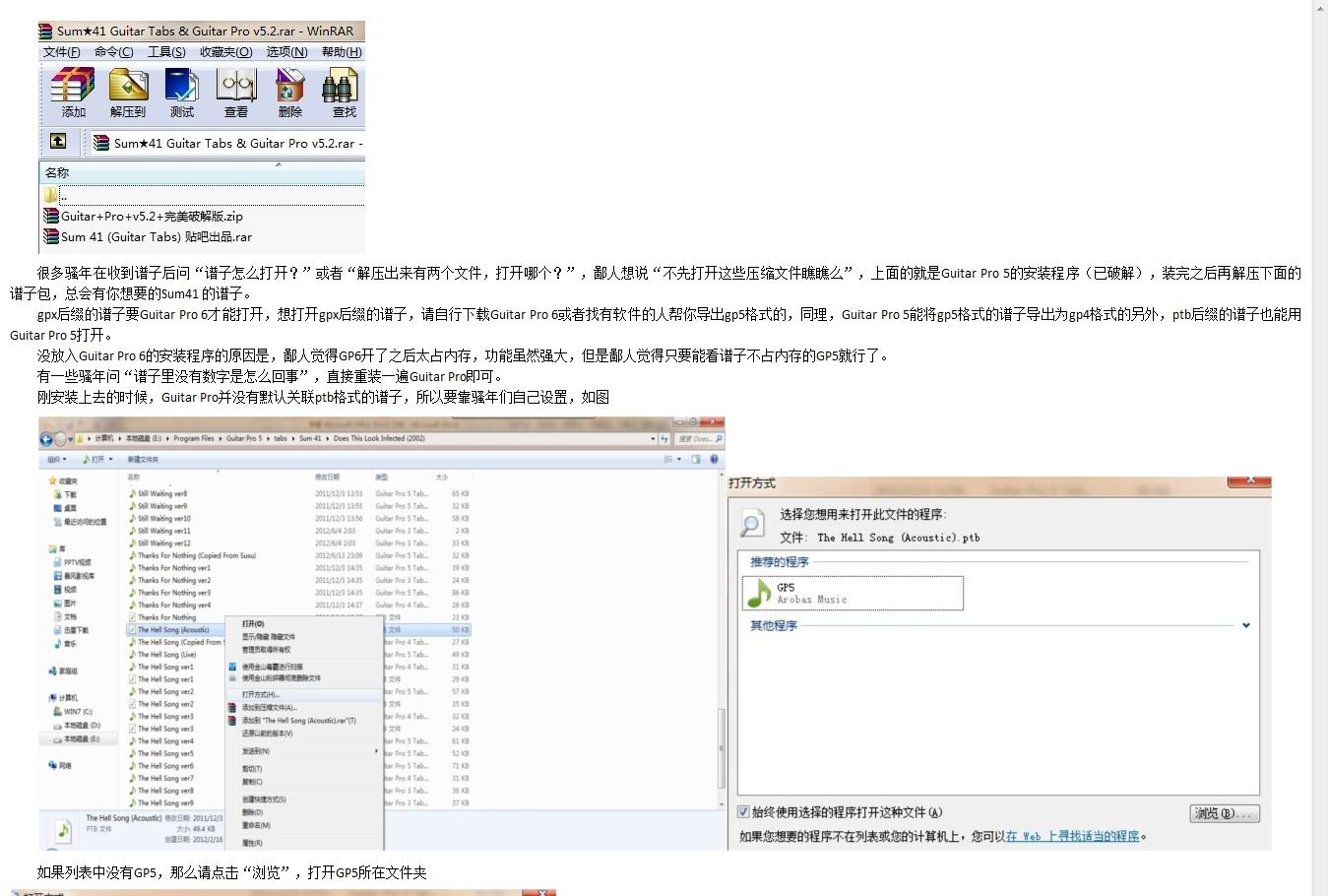Click the Explorer file list scrollbar
The width and height of the screenshot is (1328, 896).
click(x=720, y=746)
